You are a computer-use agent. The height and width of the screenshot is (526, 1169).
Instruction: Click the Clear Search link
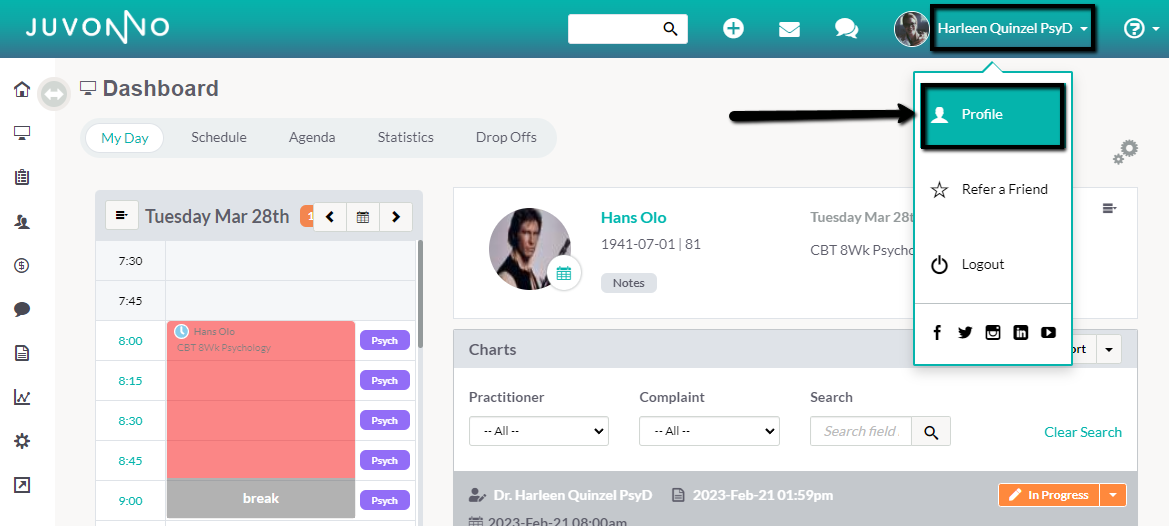1082,432
